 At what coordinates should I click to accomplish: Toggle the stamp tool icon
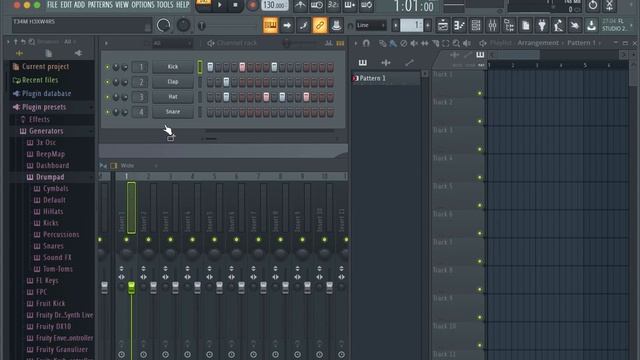click(x=336, y=25)
